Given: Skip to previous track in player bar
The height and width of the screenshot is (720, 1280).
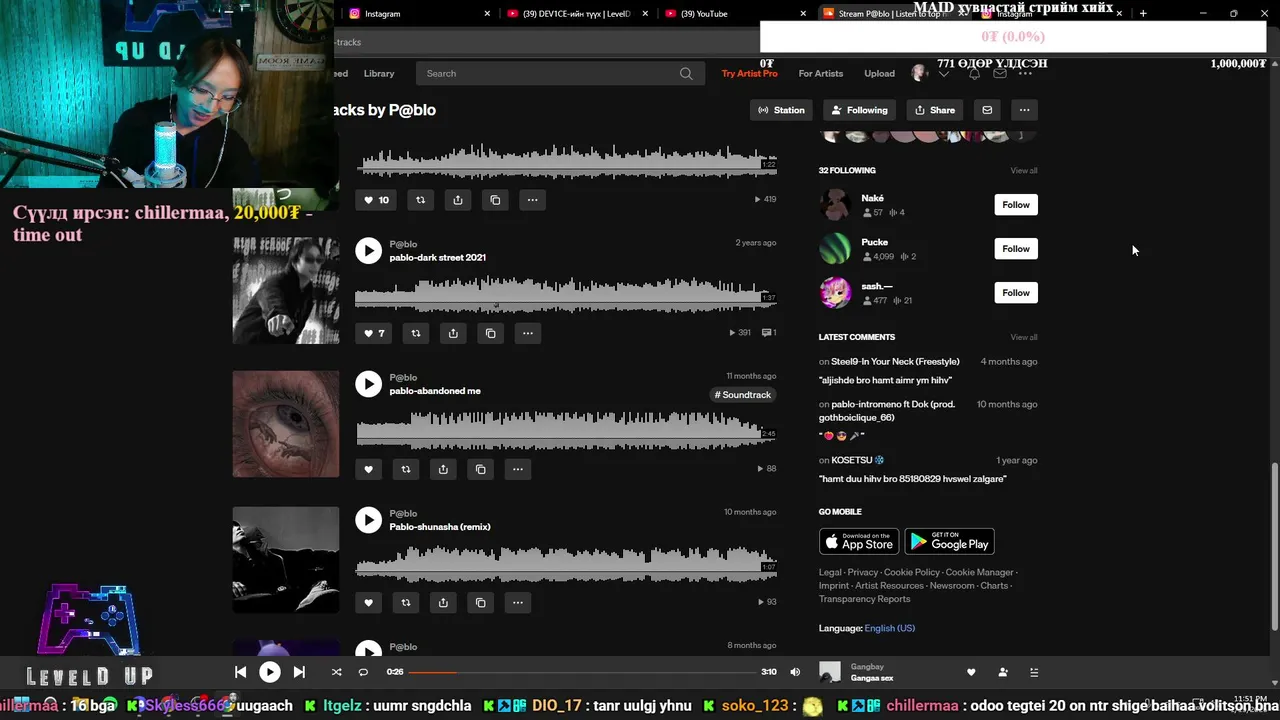Looking at the screenshot, I should (240, 672).
